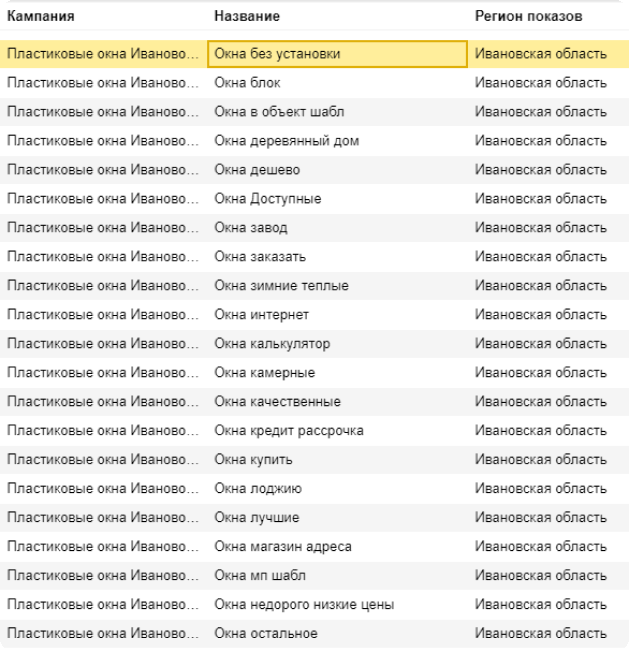The height and width of the screenshot is (652, 629).
Task: Click the Окна дешево cell
Action: 257,170
